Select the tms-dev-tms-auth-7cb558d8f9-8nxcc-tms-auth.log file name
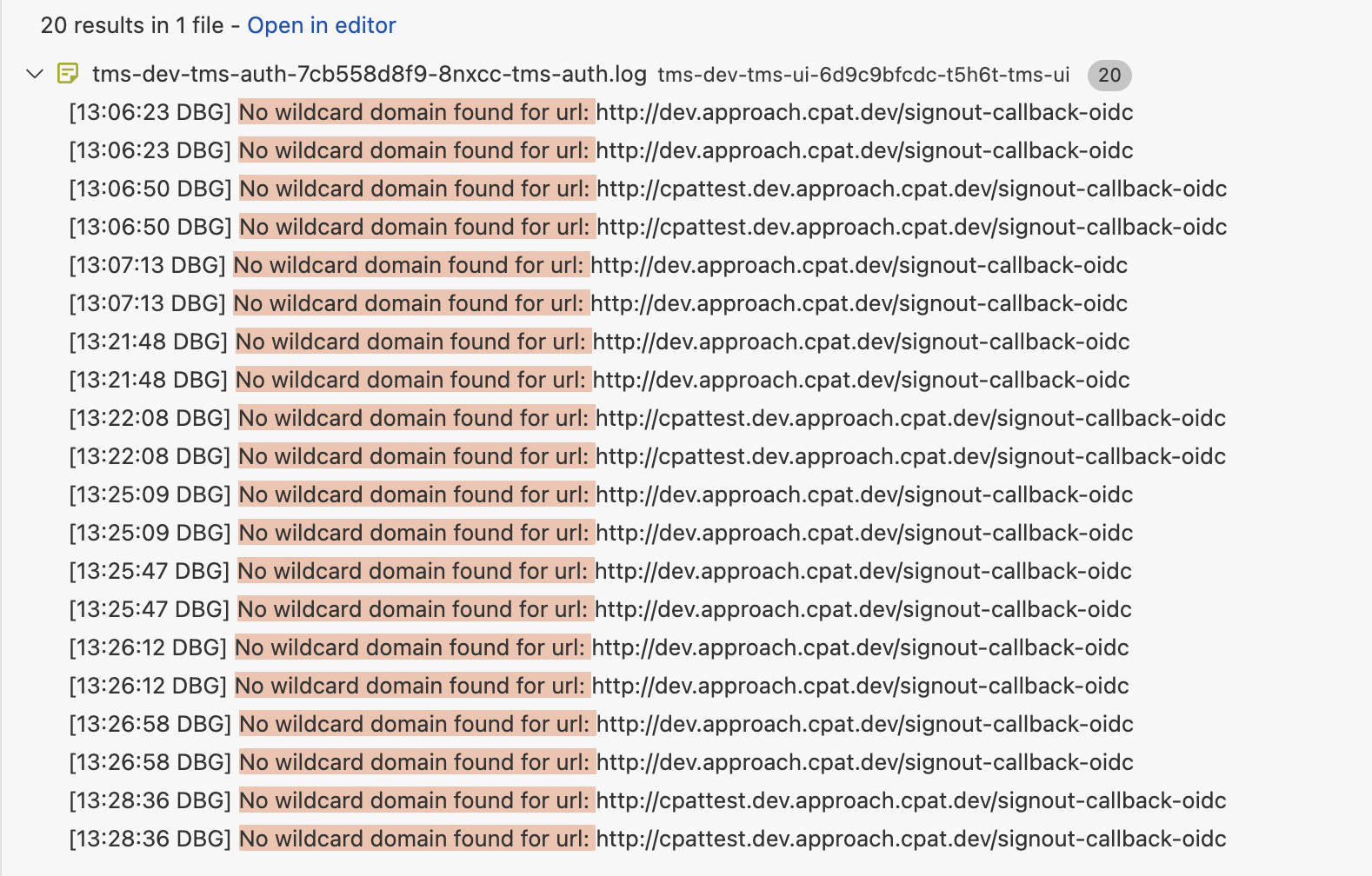Screen dimensions: 1372x876 pos(369,74)
